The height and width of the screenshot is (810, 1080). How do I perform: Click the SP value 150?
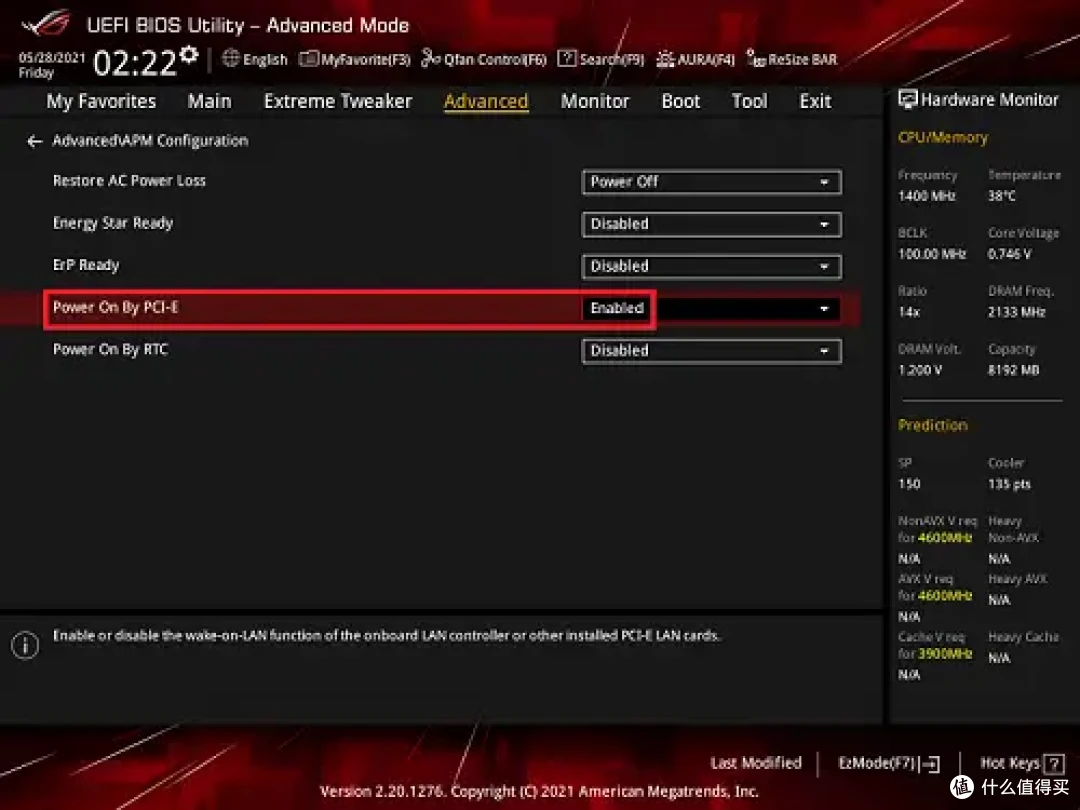tap(908, 484)
